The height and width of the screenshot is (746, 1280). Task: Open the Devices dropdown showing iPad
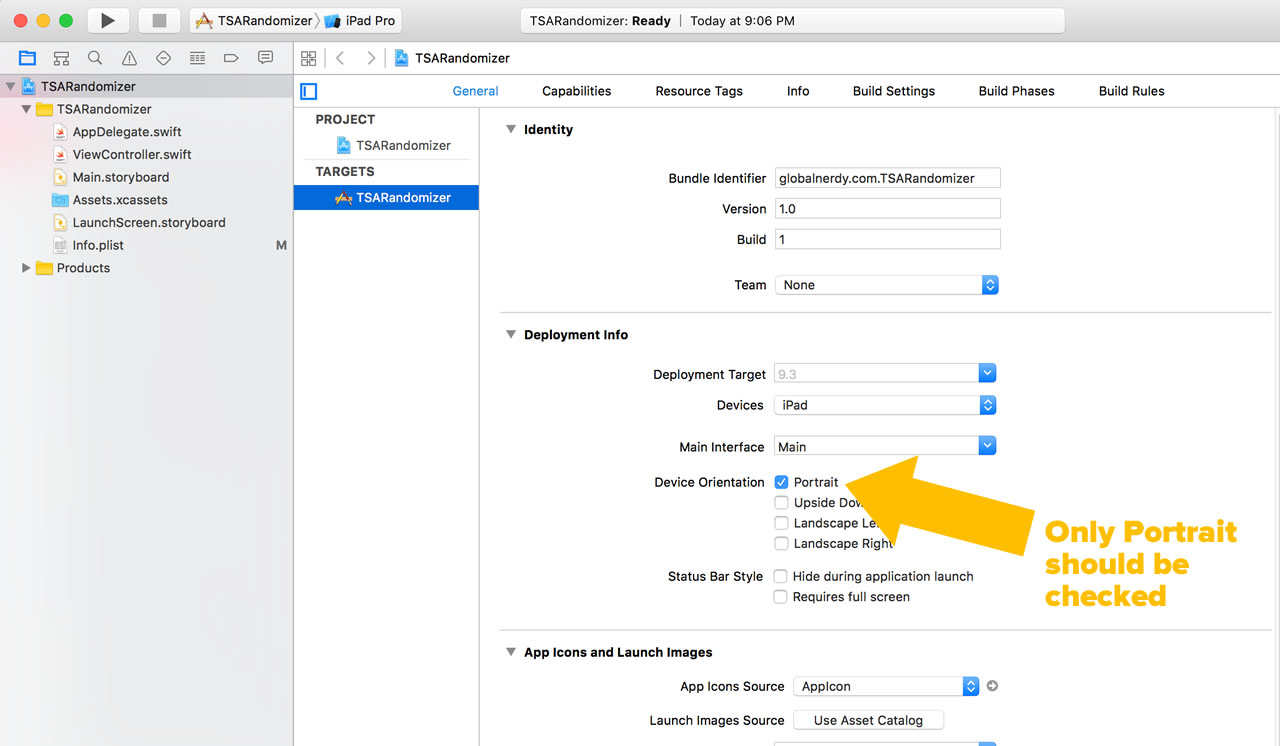886,405
